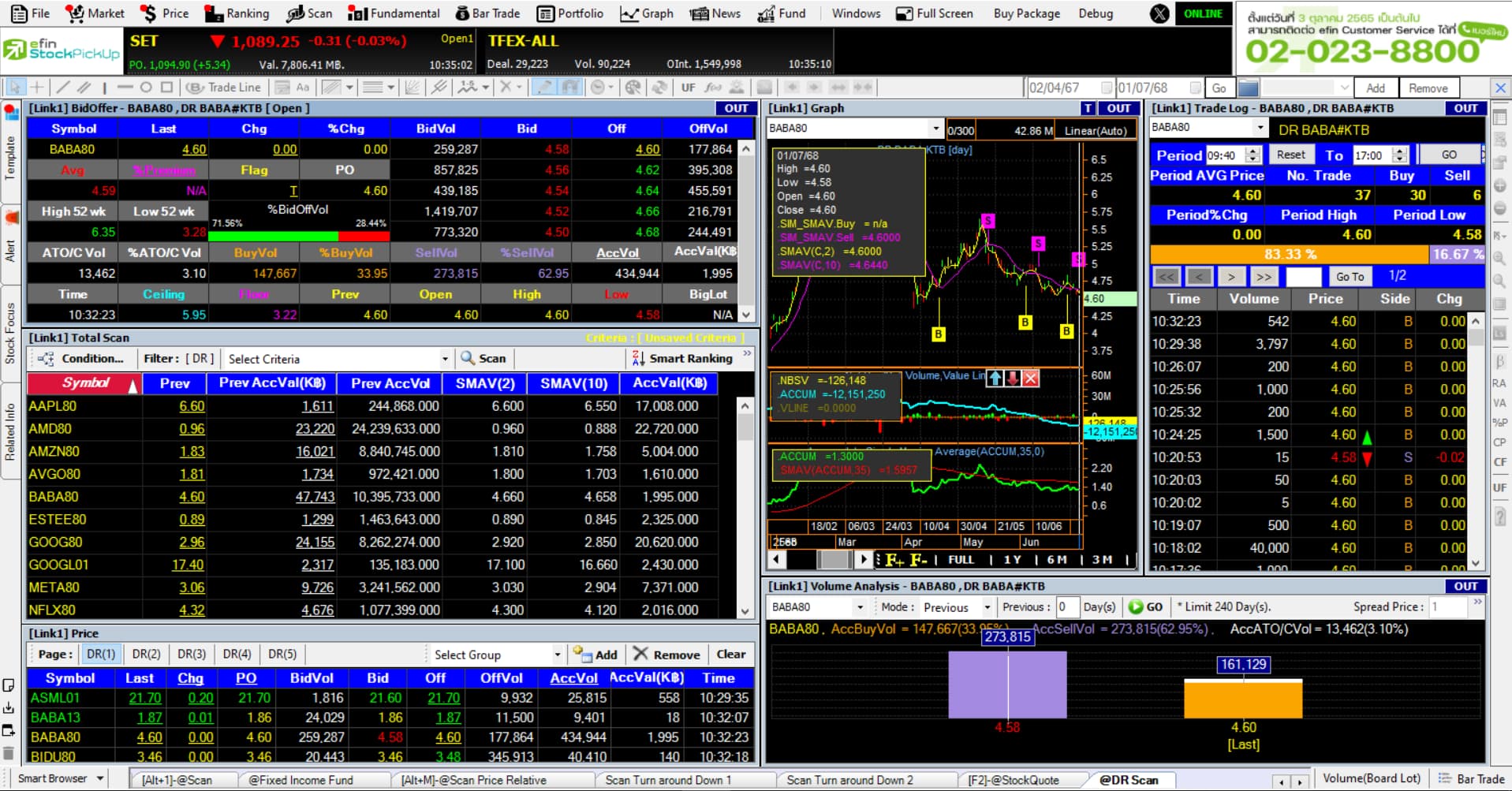
Task: Open the Ranking menu
Action: coord(237,13)
